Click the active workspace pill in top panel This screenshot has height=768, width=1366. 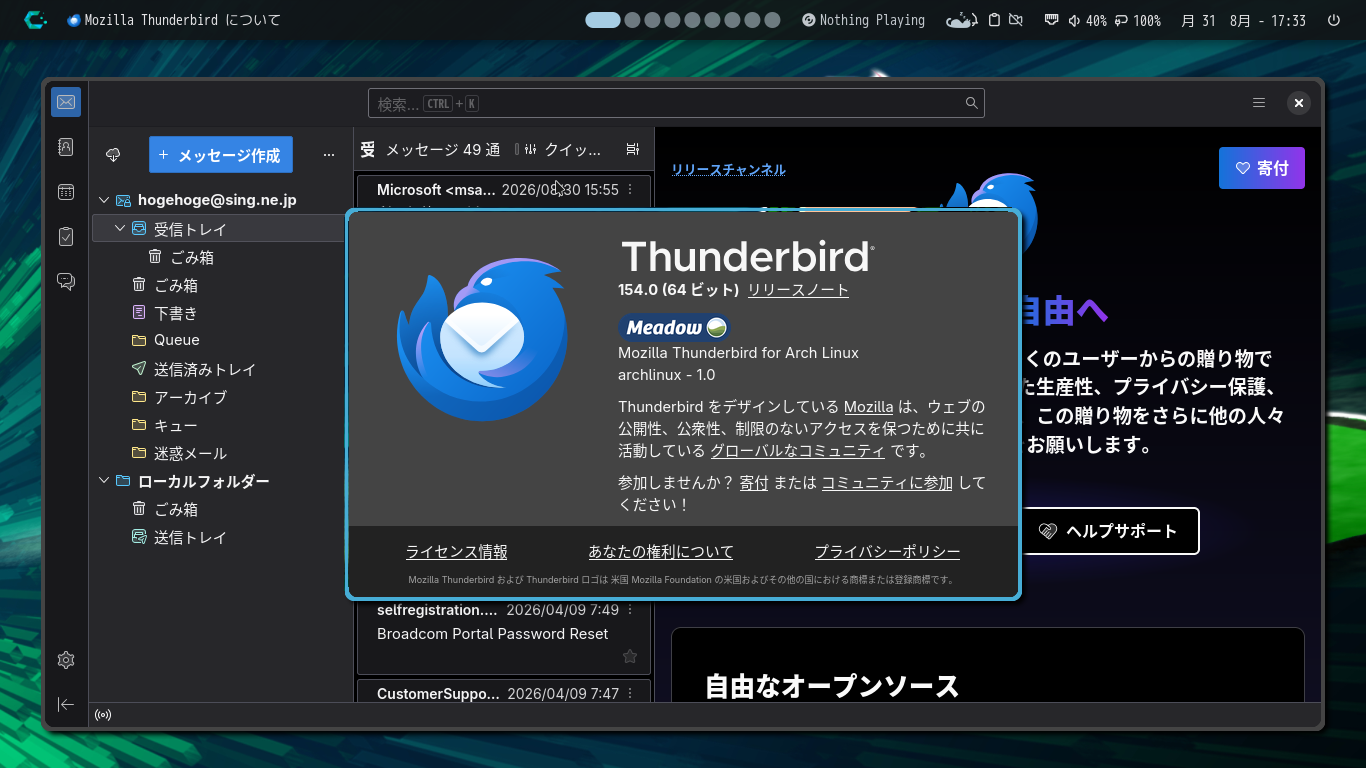point(602,20)
